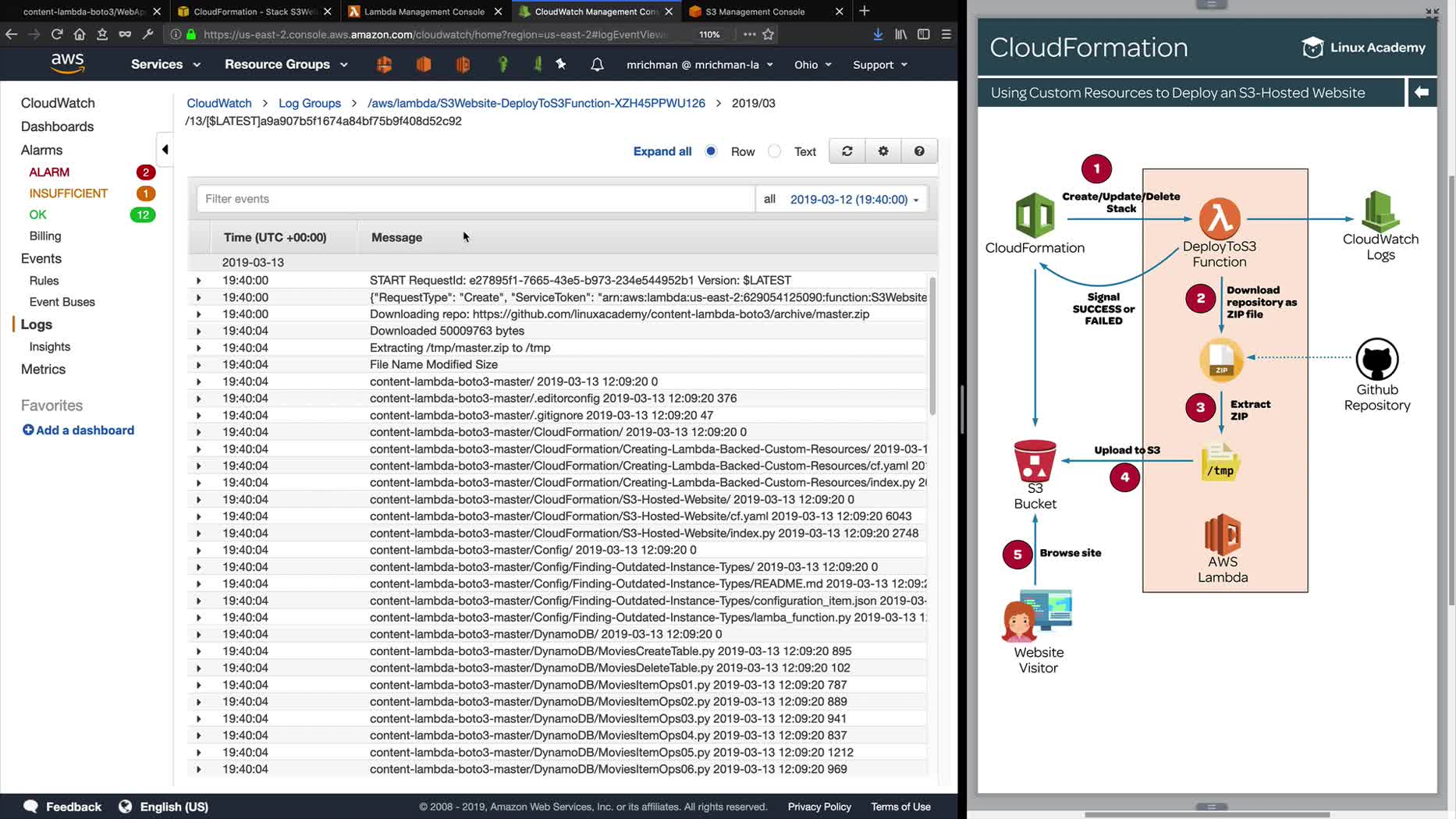Toggle the browser sidebar icon

[923, 34]
